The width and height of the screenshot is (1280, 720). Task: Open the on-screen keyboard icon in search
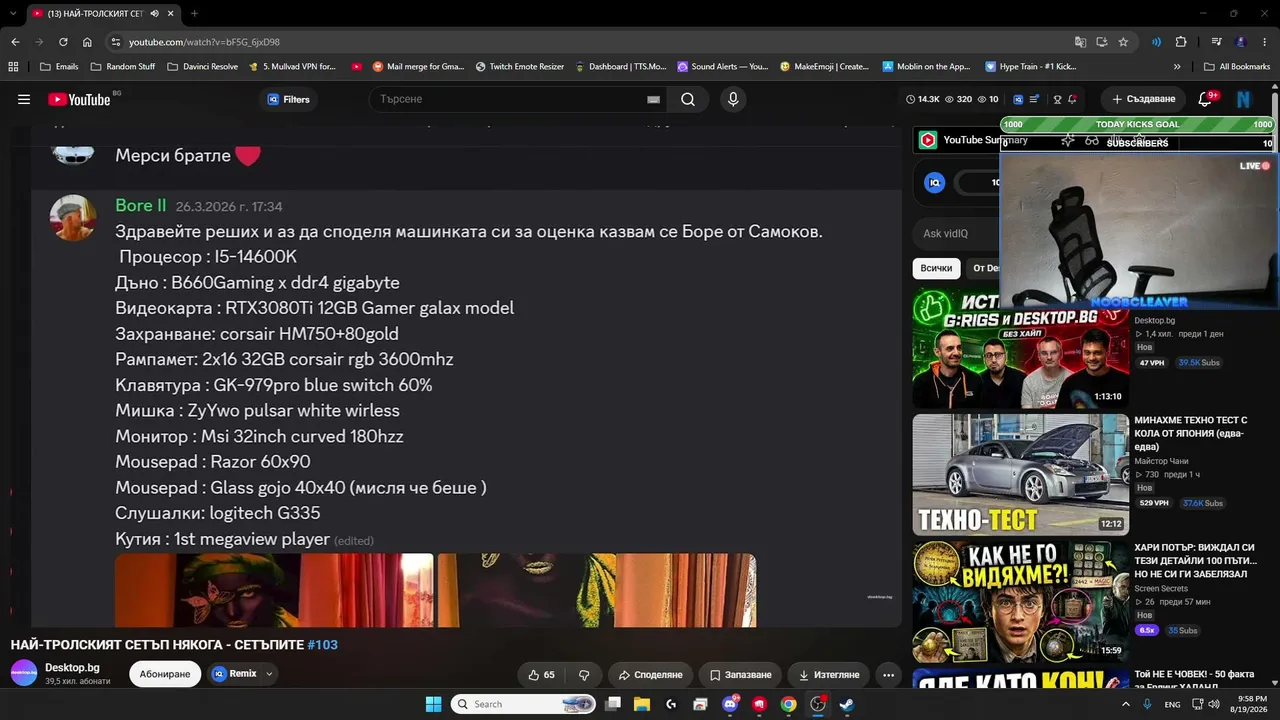point(653,99)
